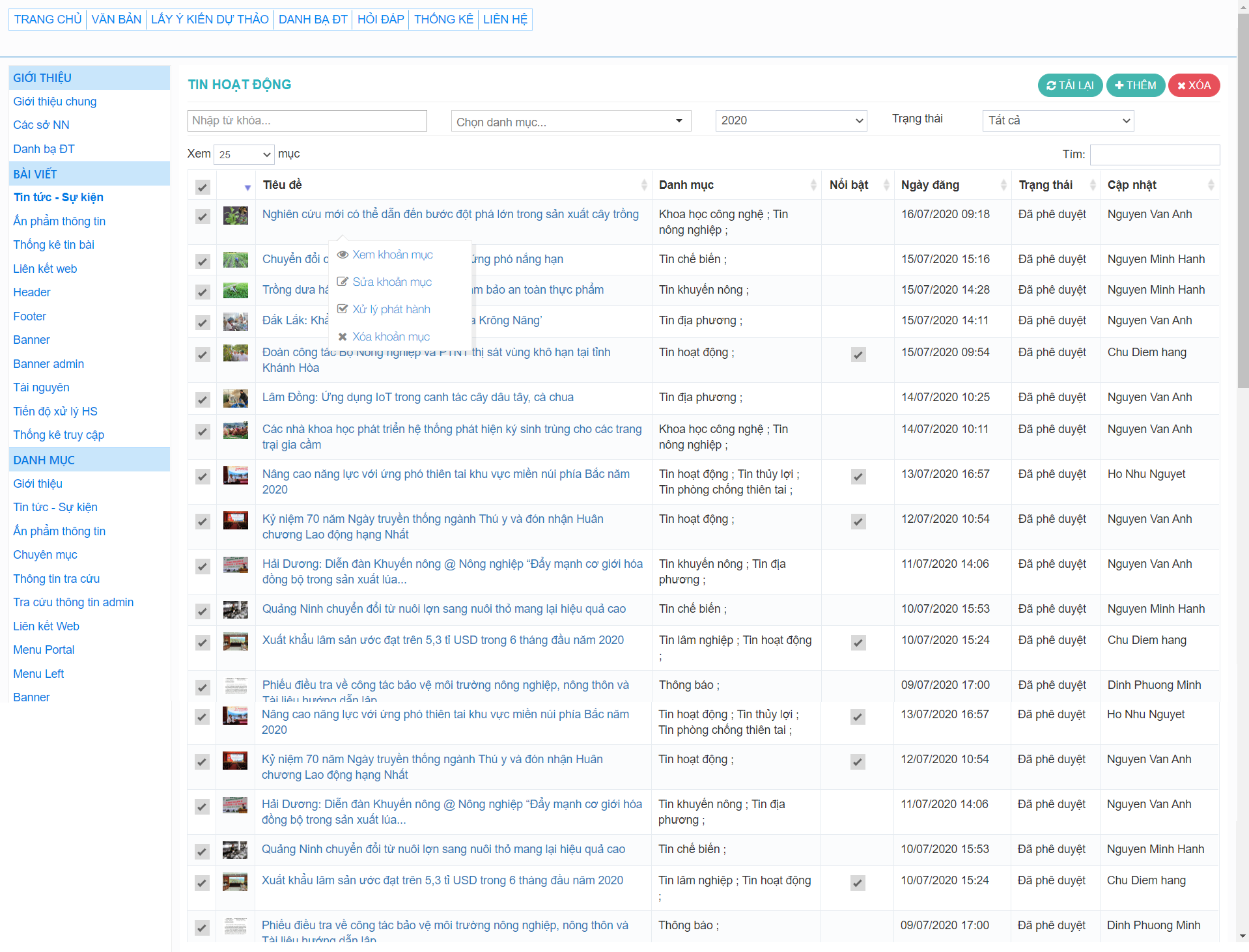Click the sort arrows on Danh mục column
Viewport: 1249px width, 952px height.
click(813, 185)
